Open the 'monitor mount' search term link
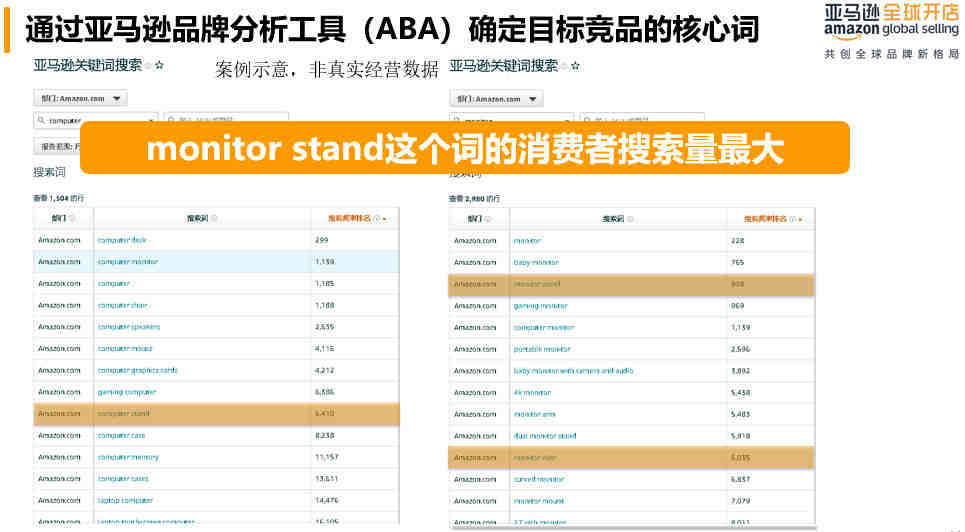 [x=539, y=501]
